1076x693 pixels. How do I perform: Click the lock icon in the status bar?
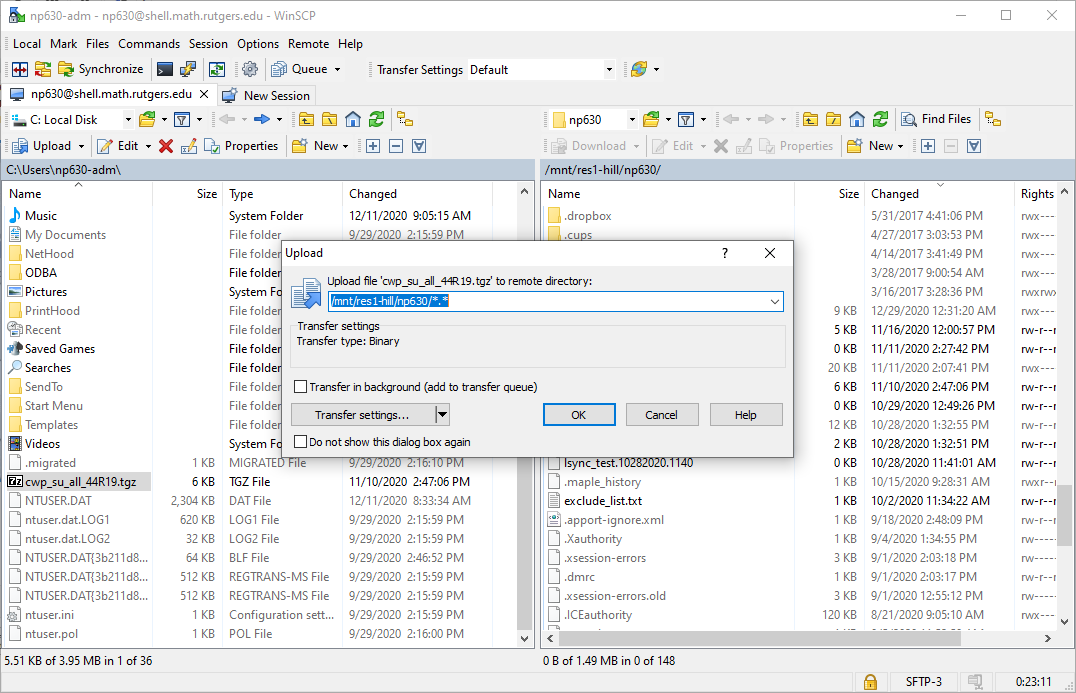870,682
